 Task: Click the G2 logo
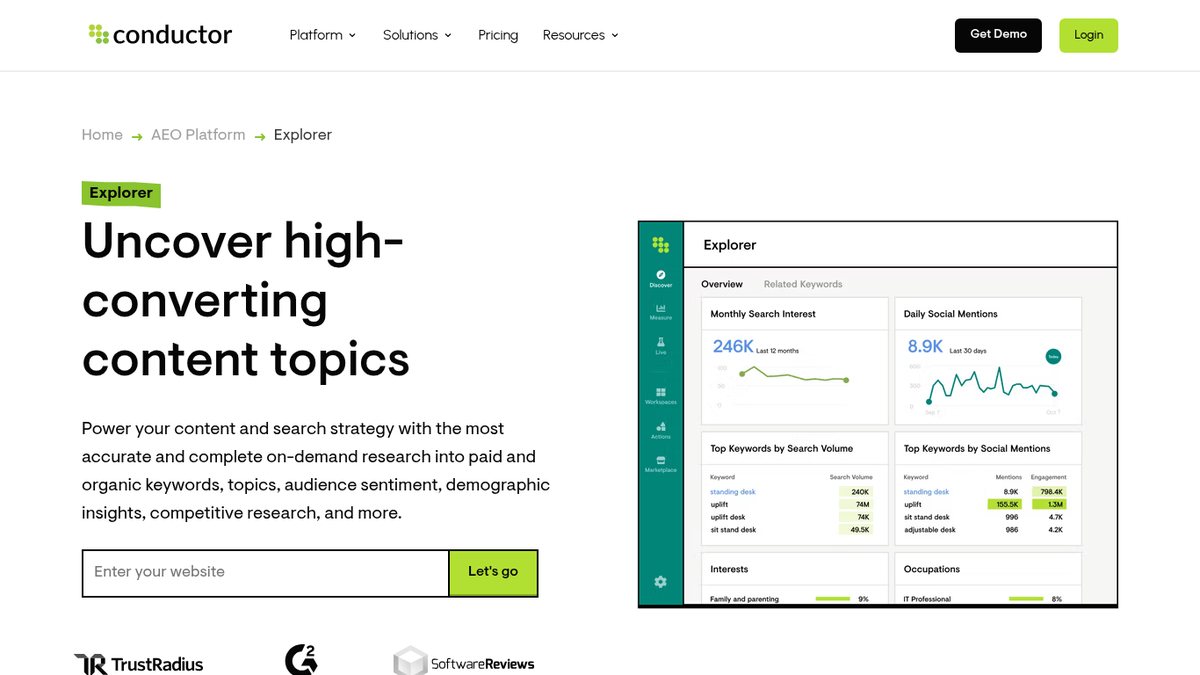(x=301, y=660)
